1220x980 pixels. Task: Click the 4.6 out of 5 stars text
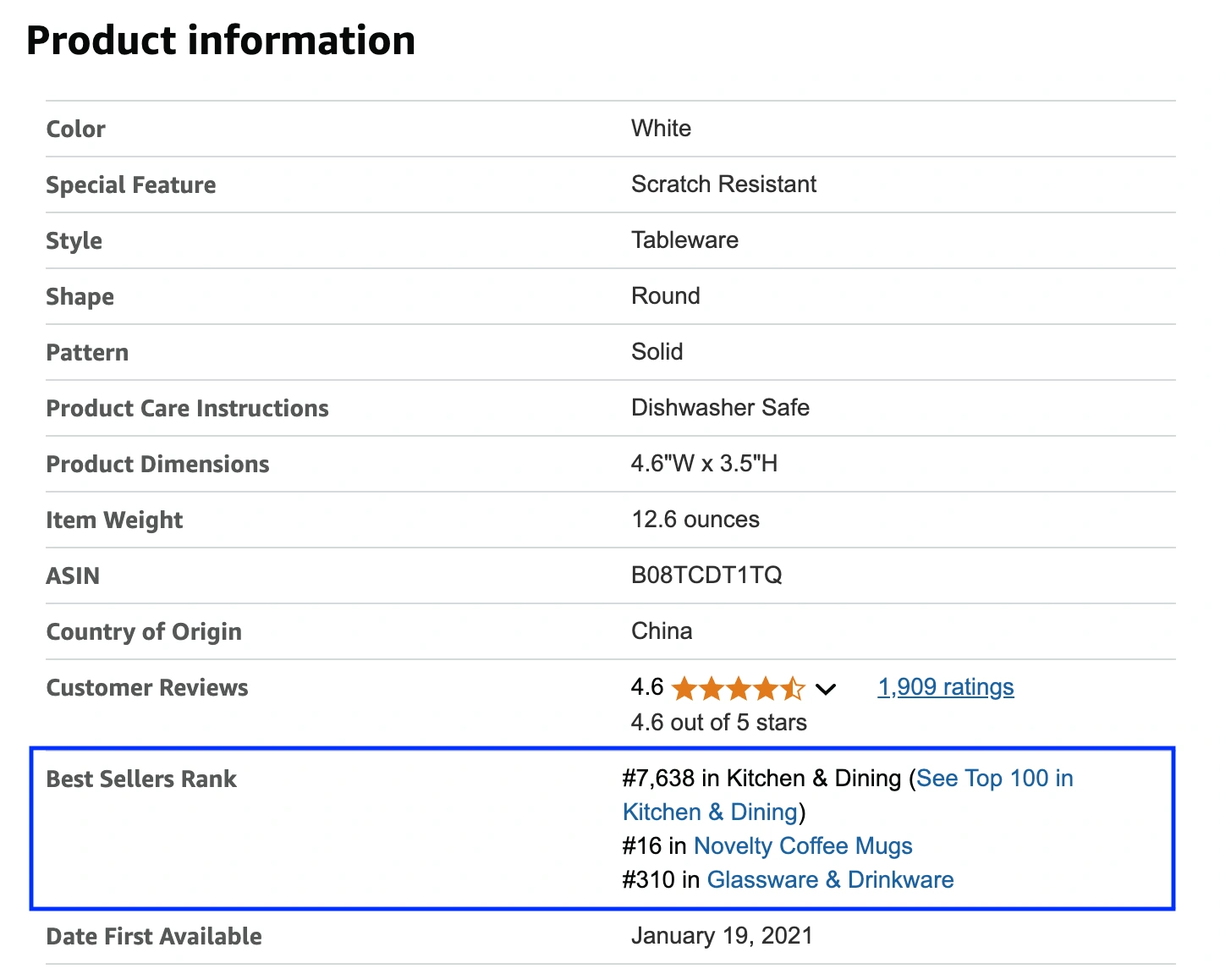(718, 722)
